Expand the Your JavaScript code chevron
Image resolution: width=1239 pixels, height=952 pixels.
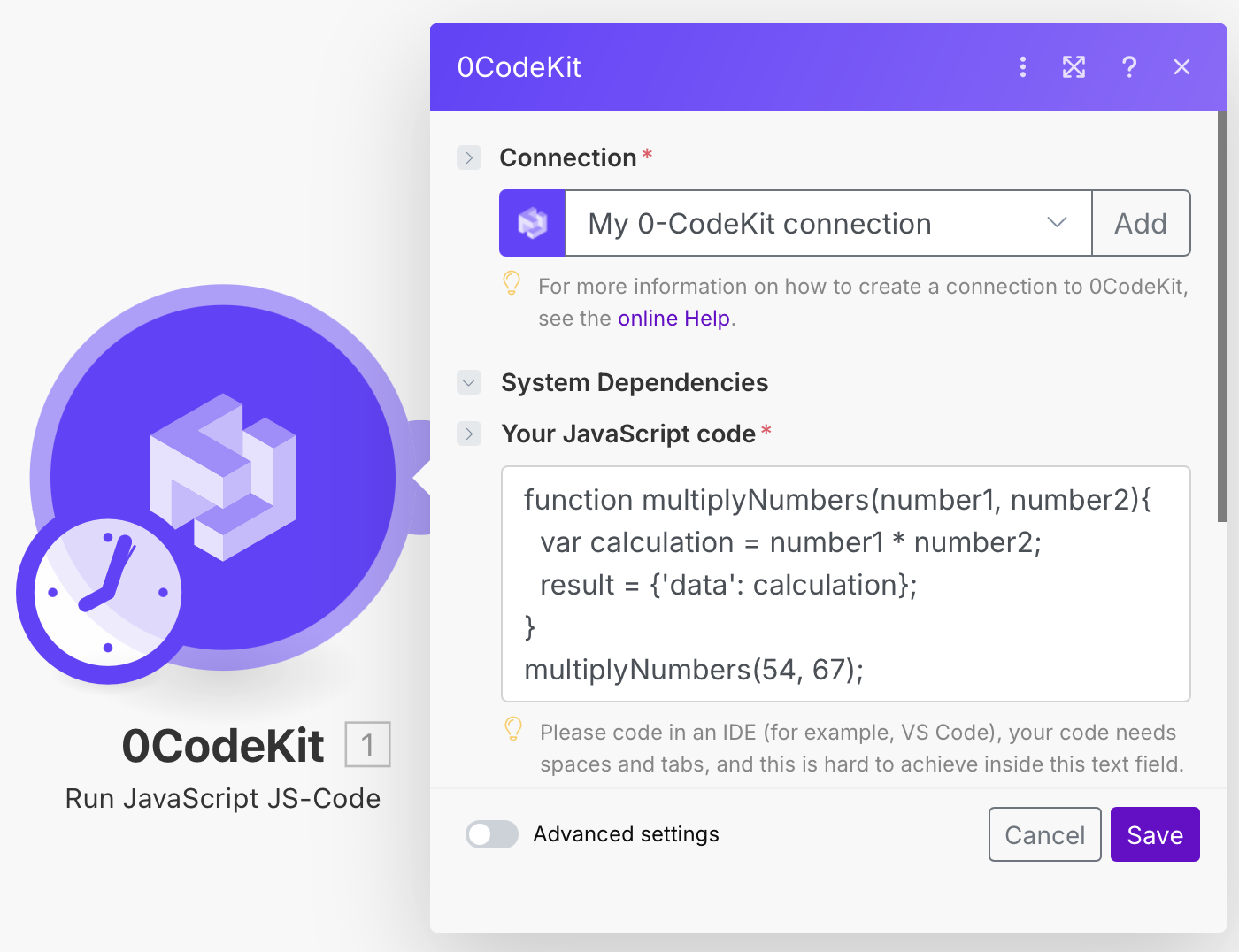[469, 434]
